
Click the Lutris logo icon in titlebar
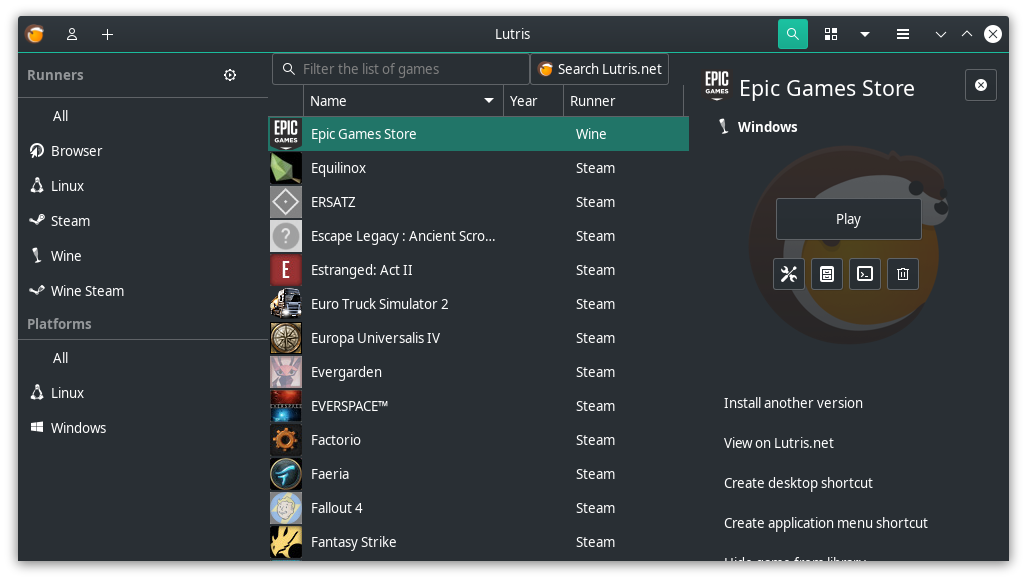click(35, 34)
